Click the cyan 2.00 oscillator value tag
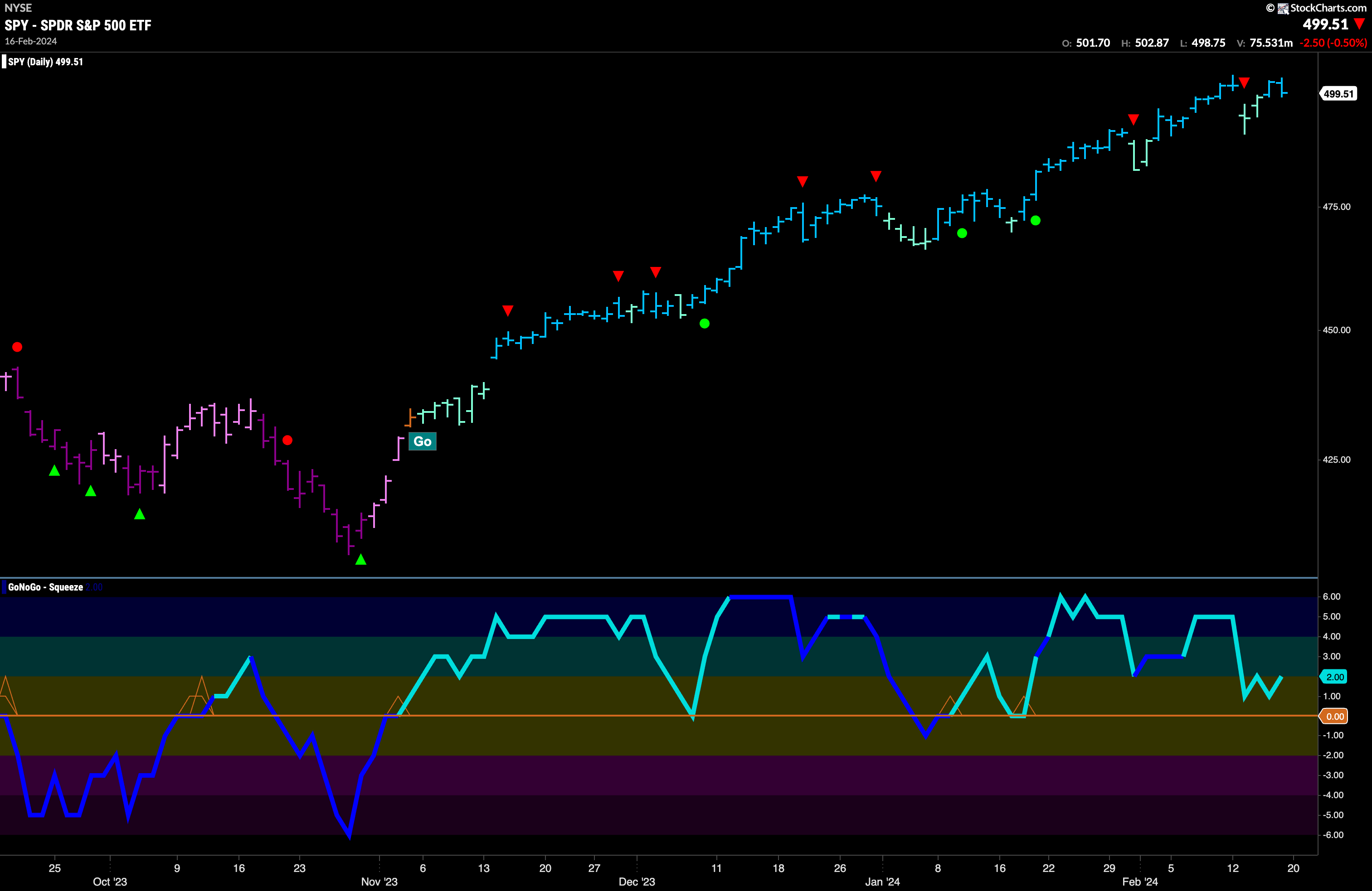The height and width of the screenshot is (891, 1372). 1334,677
